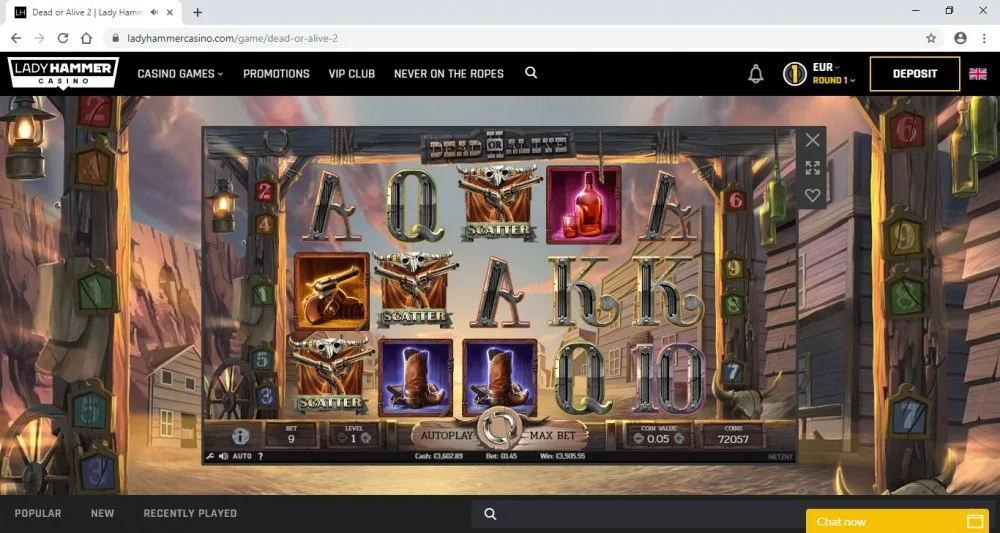Decrease the bet level
1000x533 pixels.
tap(342, 439)
